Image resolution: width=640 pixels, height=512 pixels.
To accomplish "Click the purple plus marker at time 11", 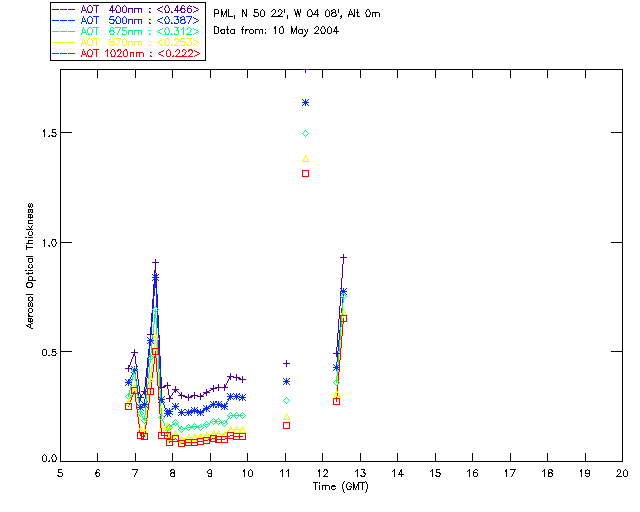I will [287, 363].
